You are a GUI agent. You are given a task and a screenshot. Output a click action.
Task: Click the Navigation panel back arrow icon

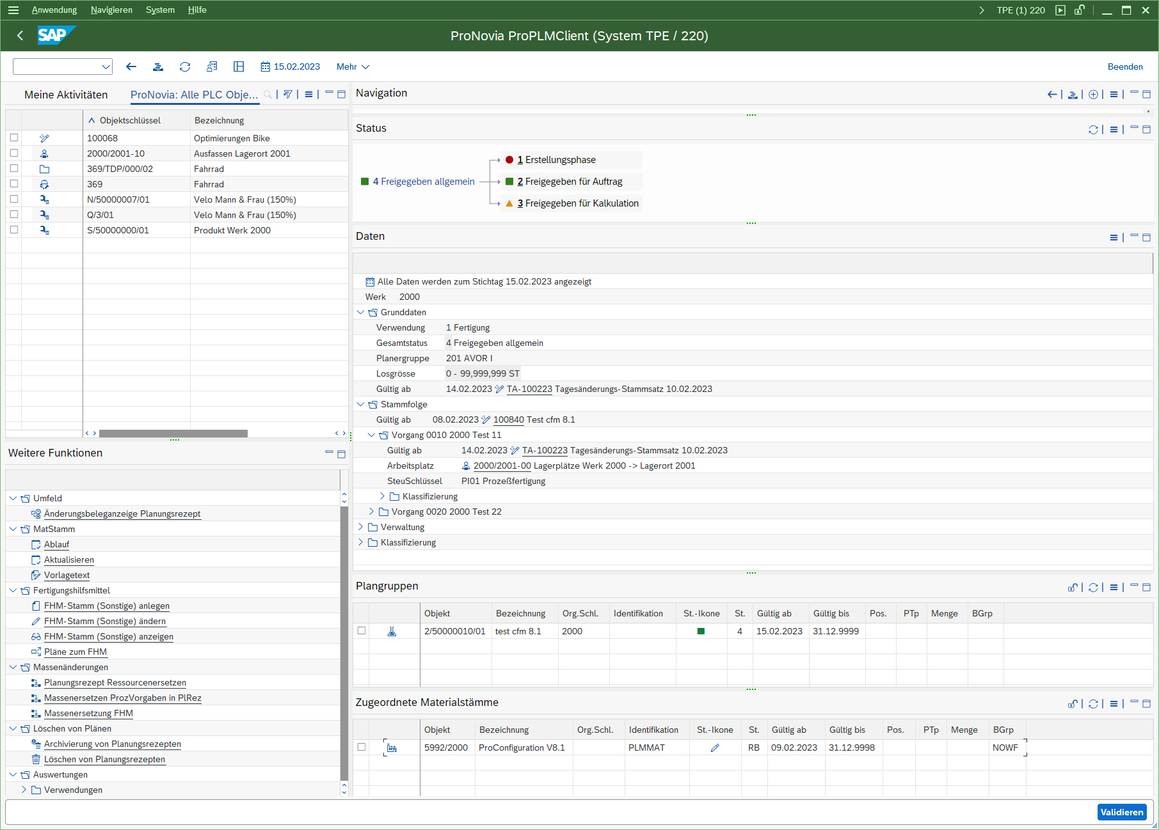1052,95
